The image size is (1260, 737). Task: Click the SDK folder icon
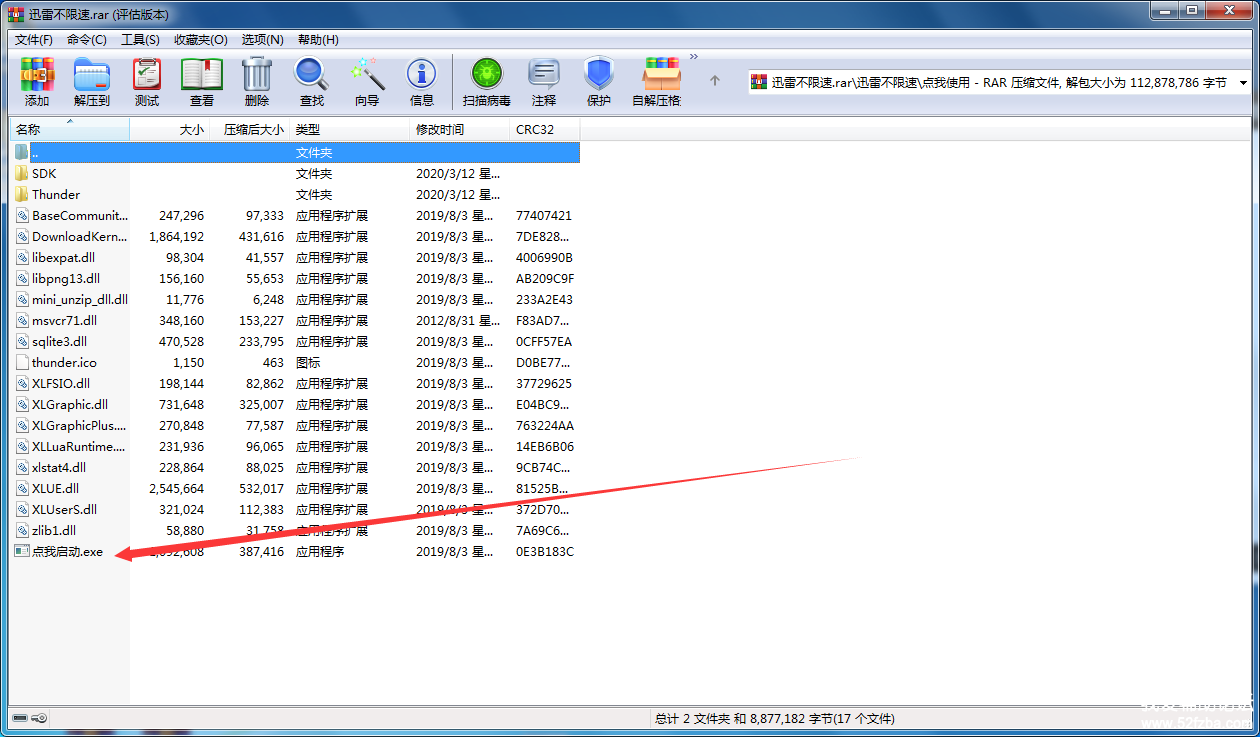point(22,173)
